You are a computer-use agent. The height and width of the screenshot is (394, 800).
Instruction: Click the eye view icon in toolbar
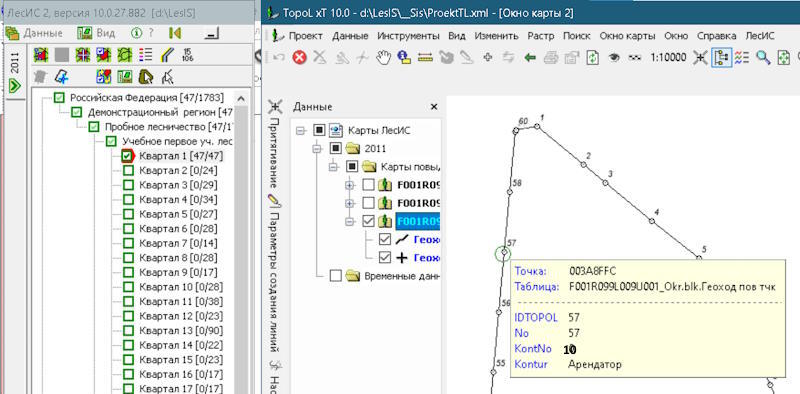[614, 57]
